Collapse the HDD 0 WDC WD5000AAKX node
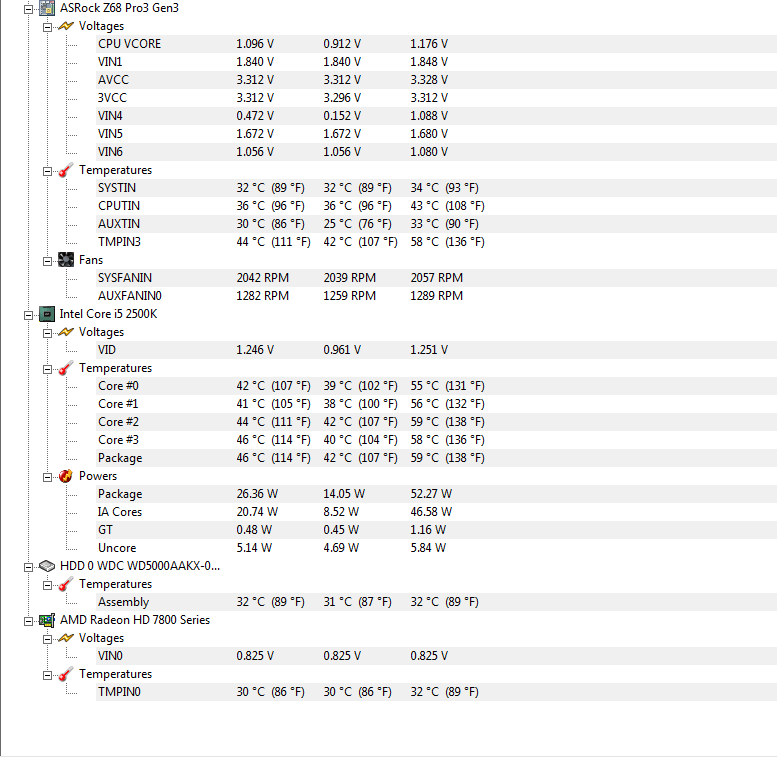777x758 pixels. 29,567
